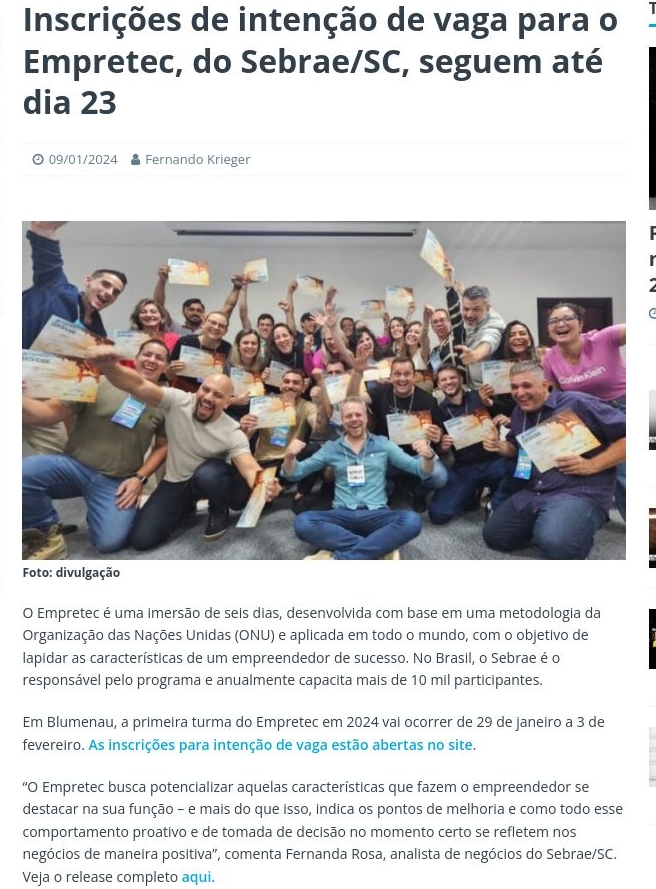Click the paragraph starting 'O Empretec é uma imersão'
Viewport: 656px width, 889px height.
coord(312,646)
